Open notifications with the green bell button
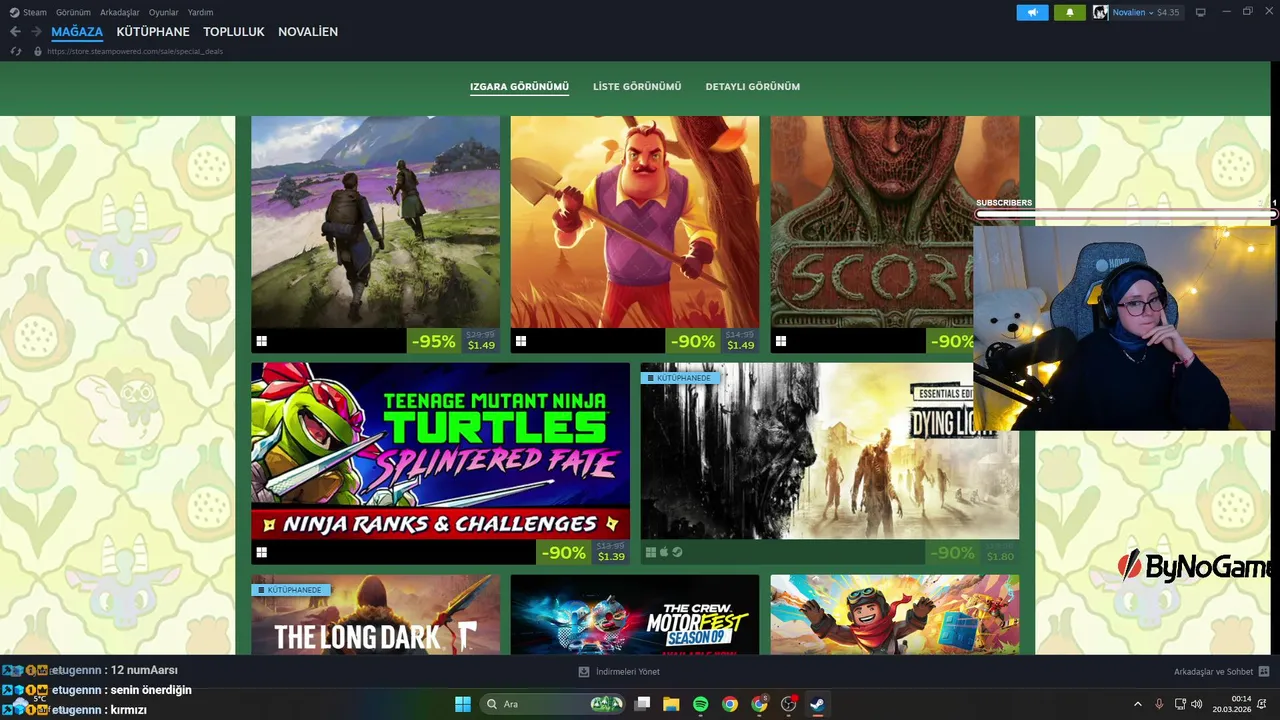Image resolution: width=1280 pixels, height=720 pixels. 1069,12
